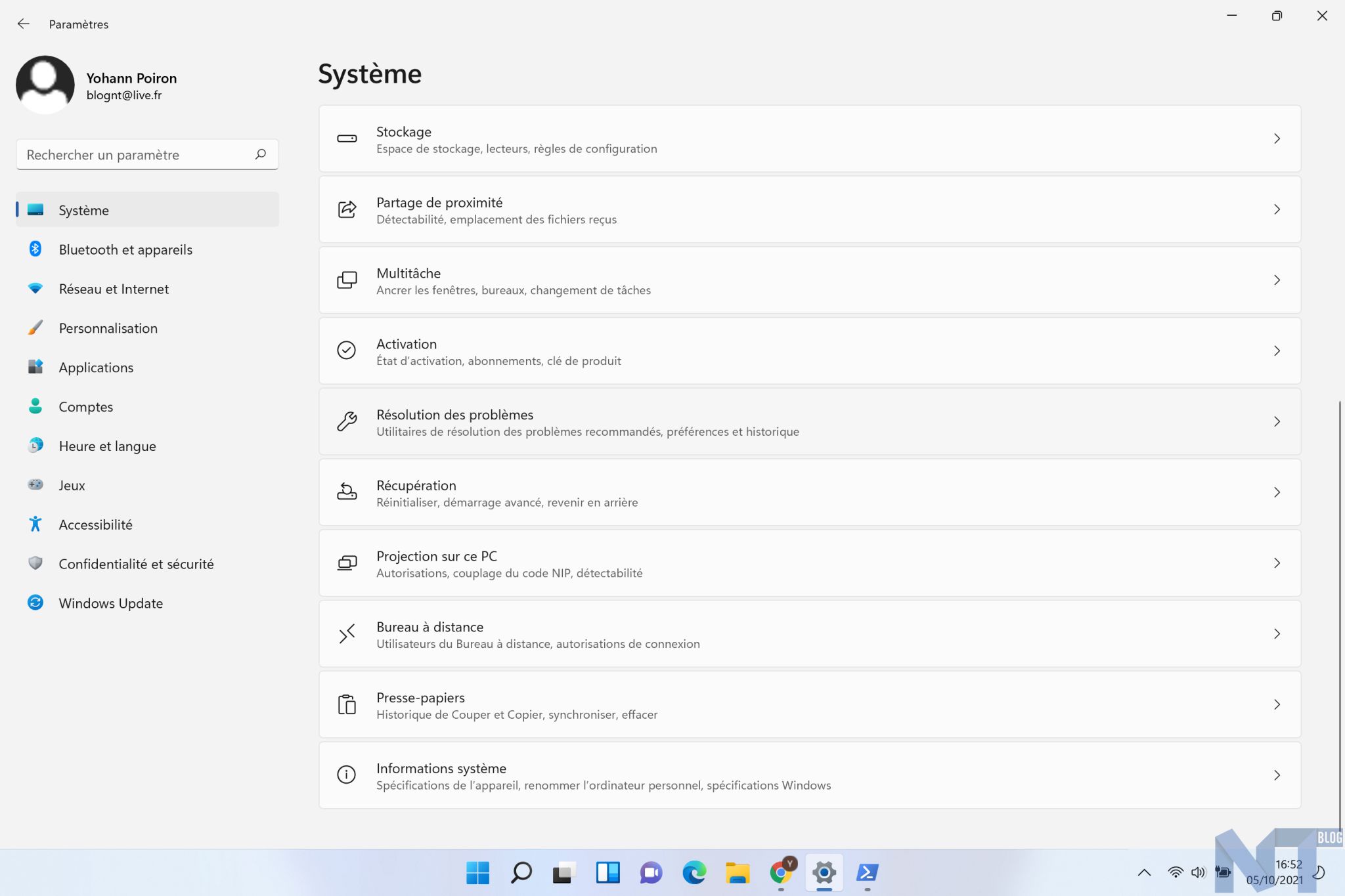Click the Windows Update sync icon
This screenshot has height=896, width=1345.
pos(35,603)
